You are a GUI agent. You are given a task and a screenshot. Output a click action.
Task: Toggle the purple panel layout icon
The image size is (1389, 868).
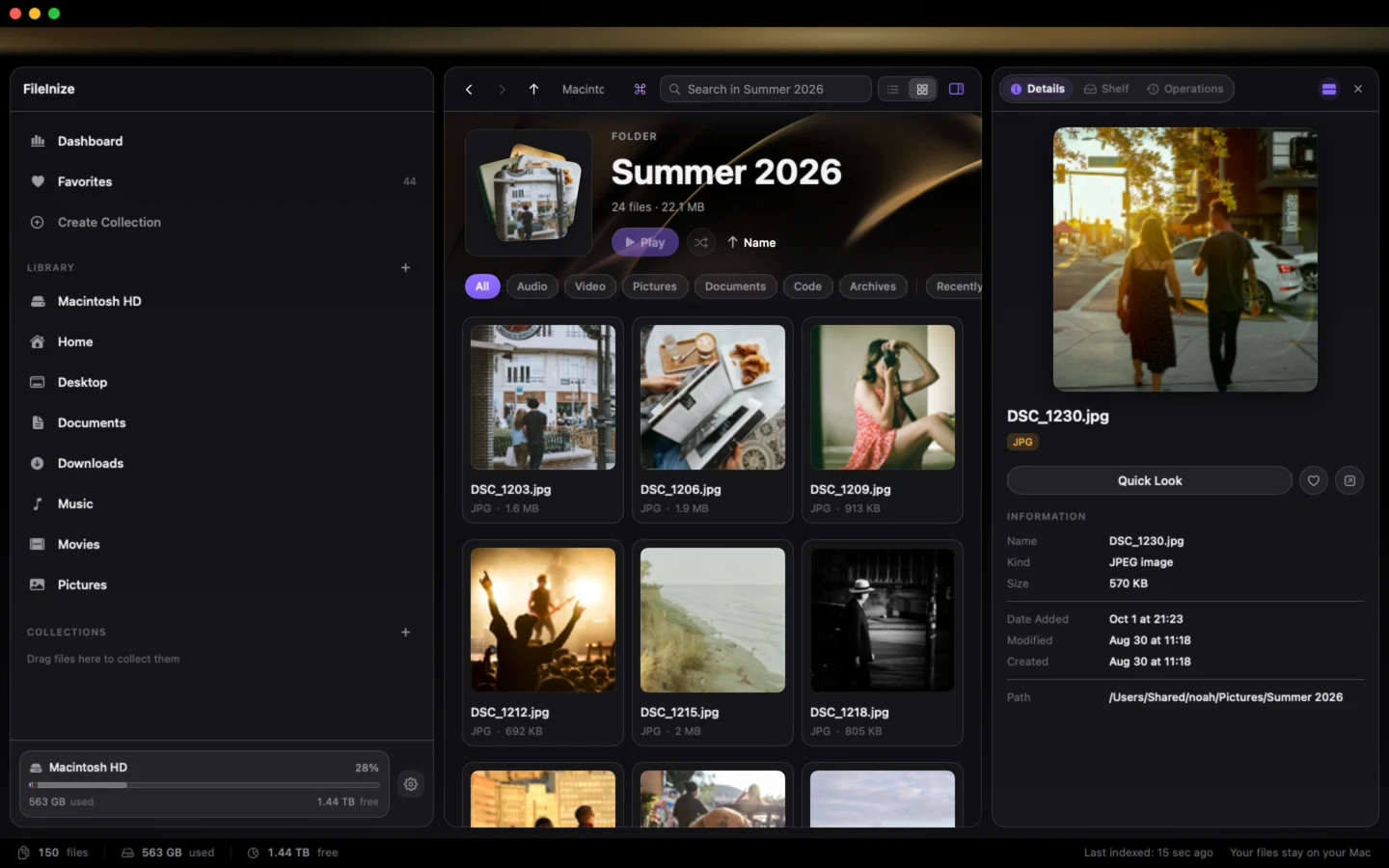(x=1329, y=89)
